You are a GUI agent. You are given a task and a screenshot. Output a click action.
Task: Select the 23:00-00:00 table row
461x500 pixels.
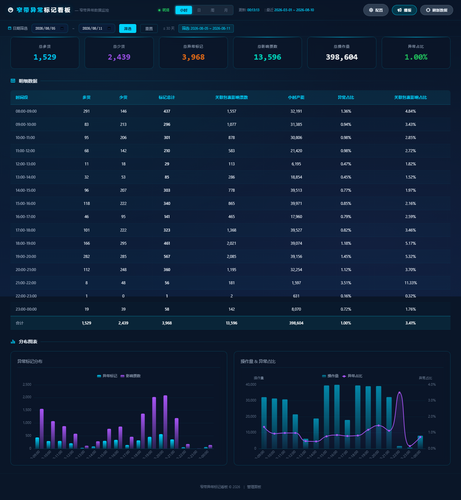pyautogui.click(x=230, y=309)
